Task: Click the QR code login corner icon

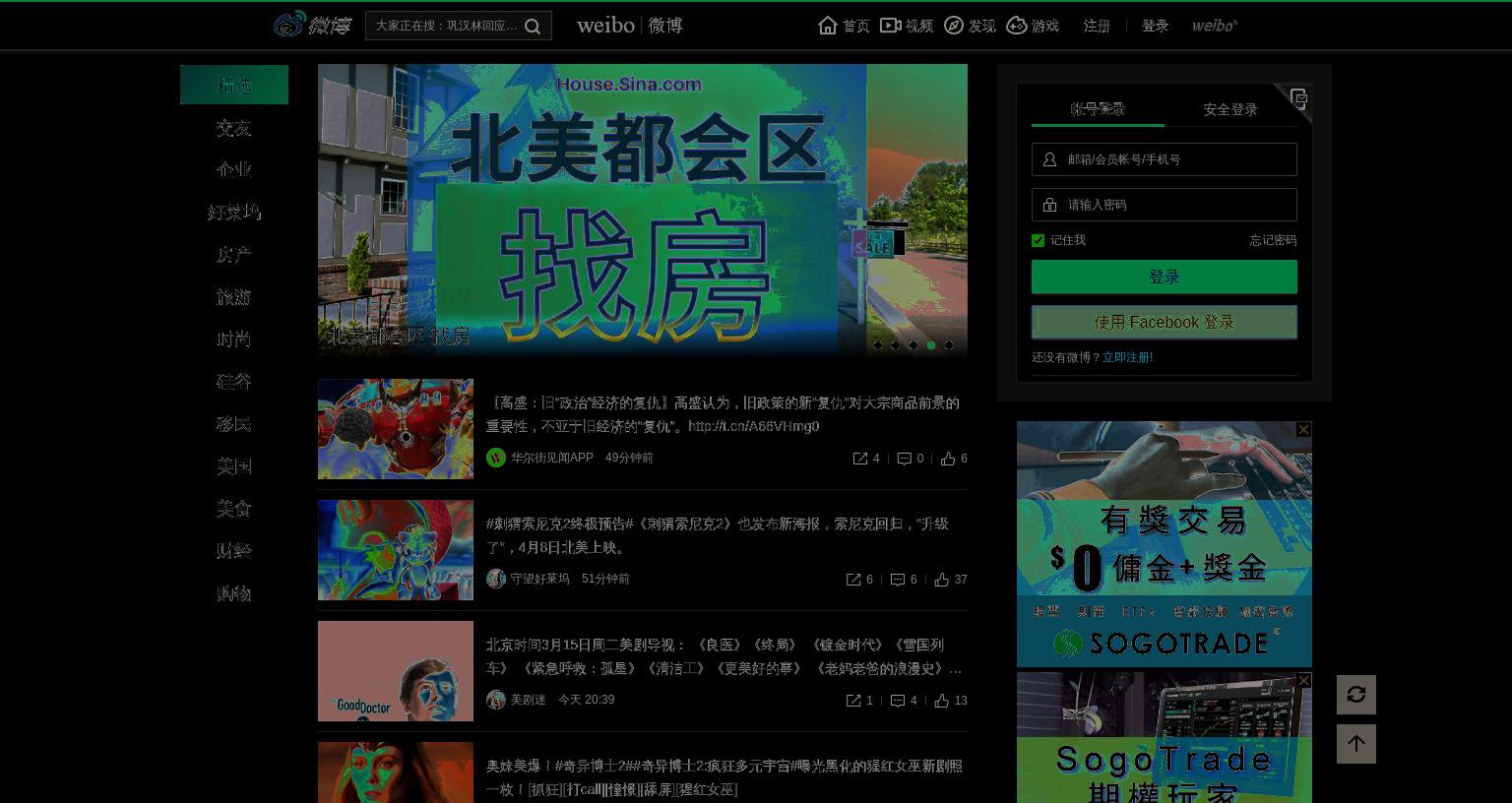Action: click(x=1298, y=98)
